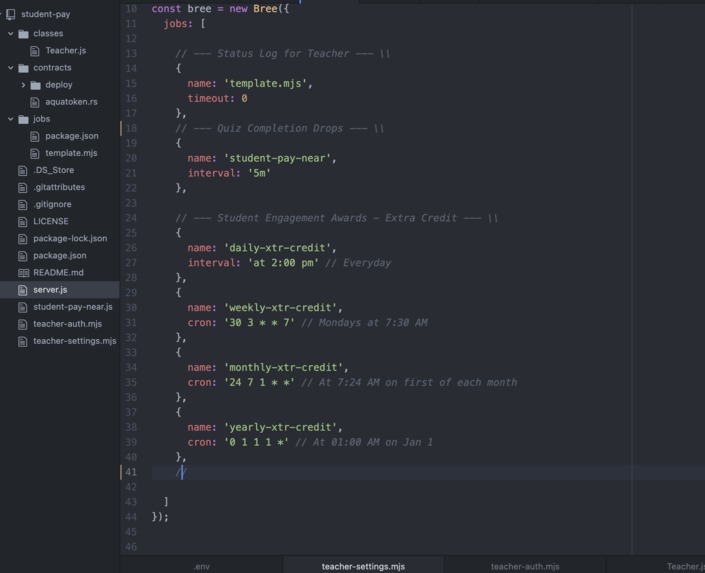
Task: Click the '30 3 * * 7' cron value
Action: 259,322
